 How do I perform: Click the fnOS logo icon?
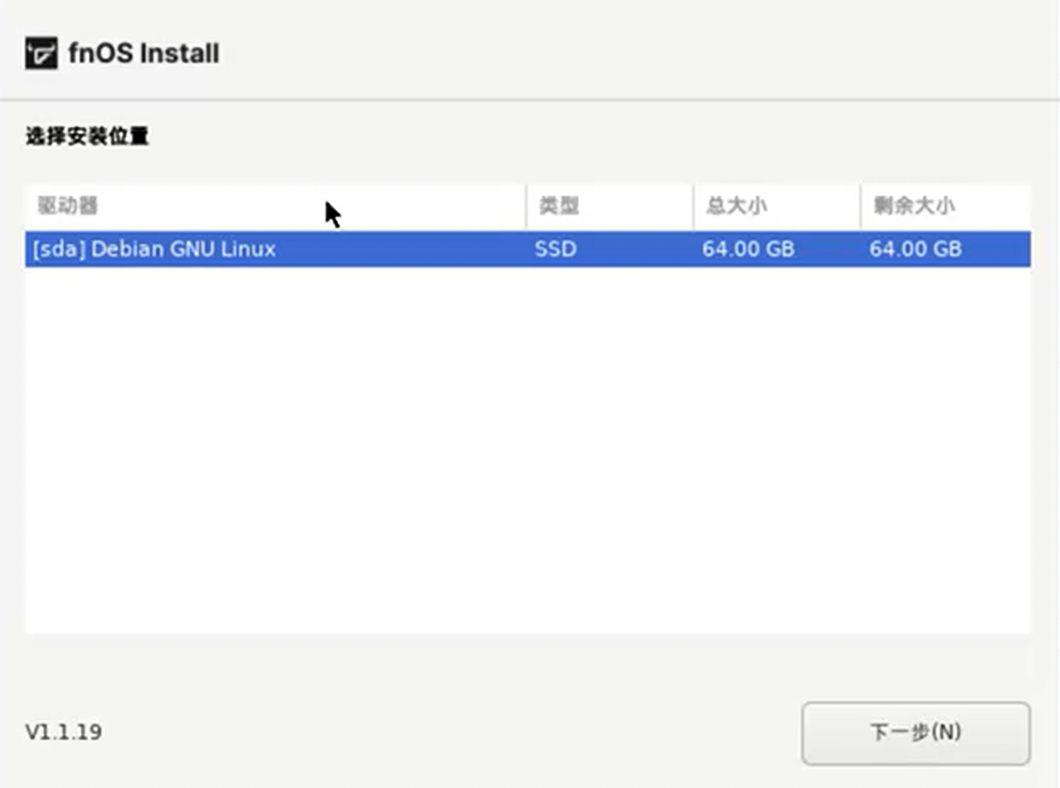41,53
